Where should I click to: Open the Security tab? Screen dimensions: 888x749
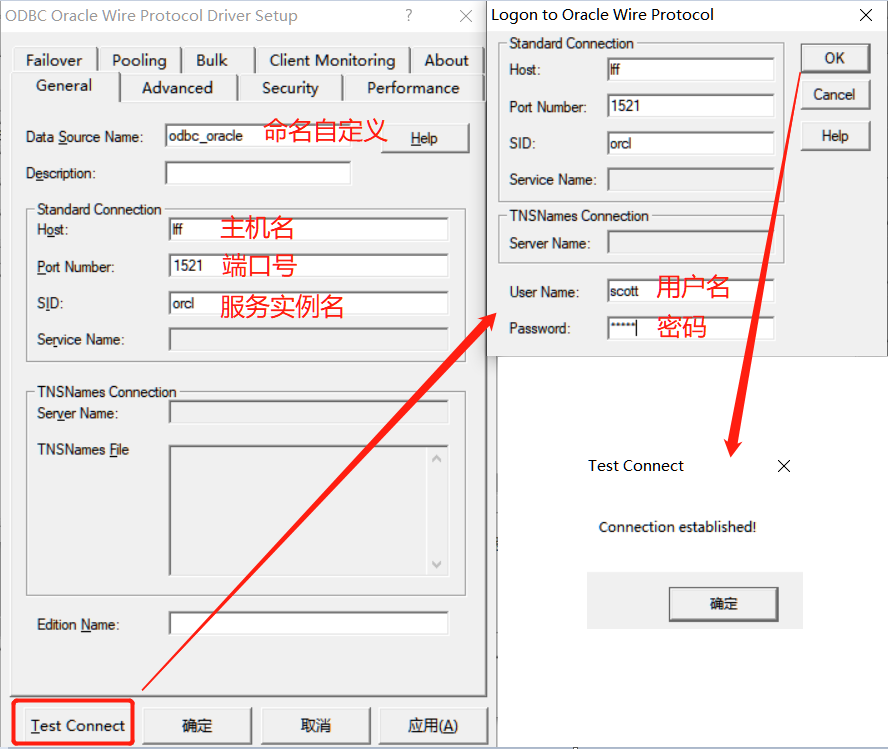290,88
